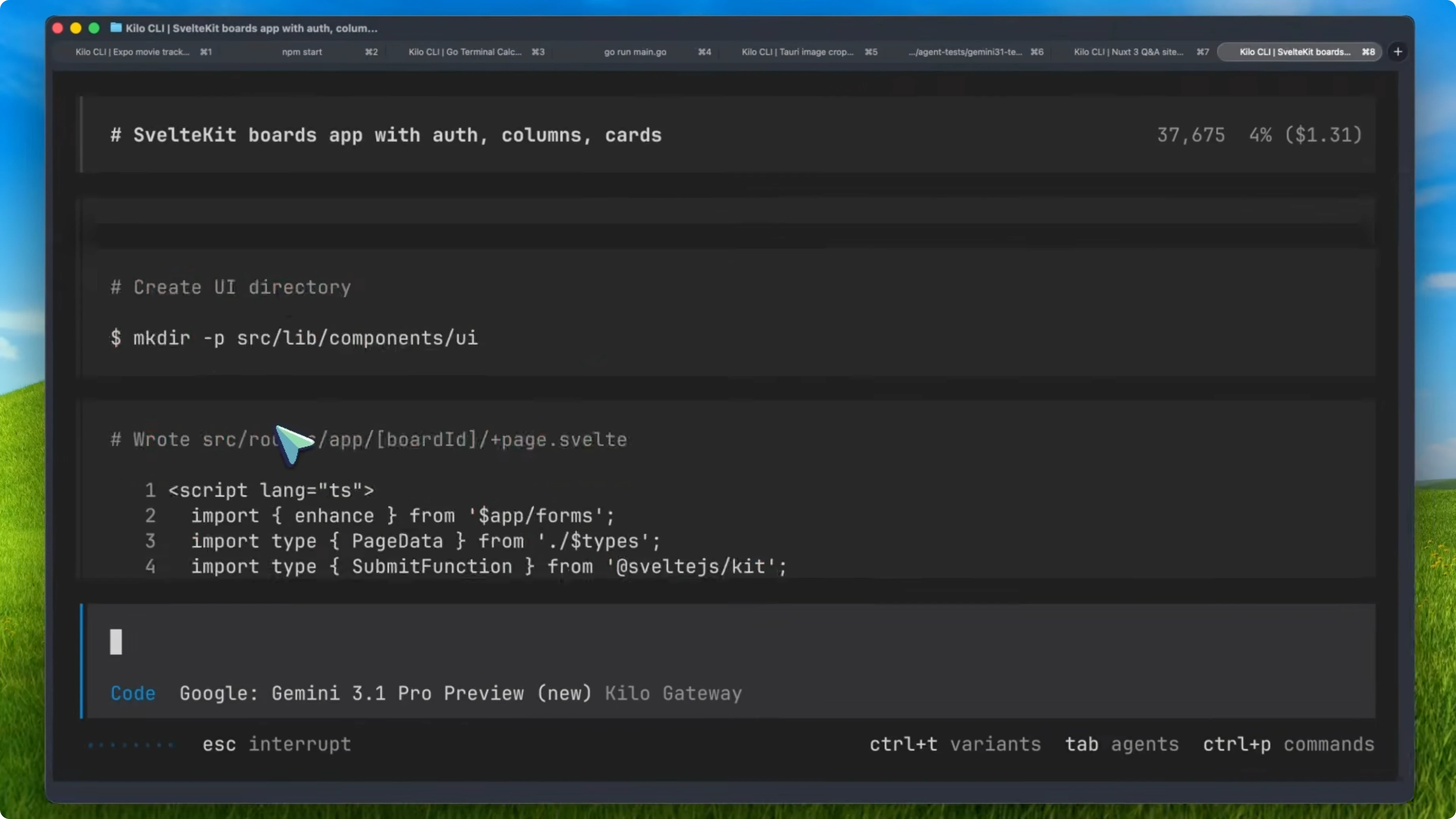Switch to the Expo movie track tab
The image size is (1456, 819).
tap(141, 51)
